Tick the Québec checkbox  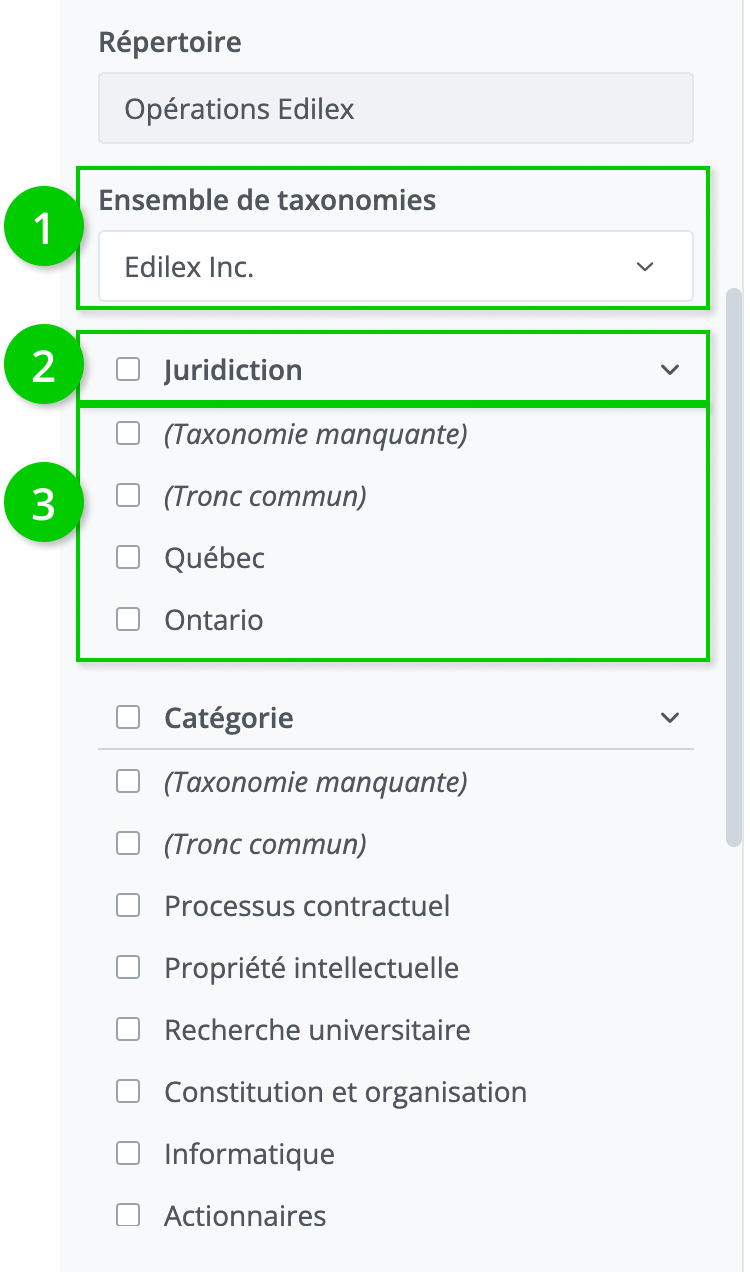pyautogui.click(x=128, y=557)
